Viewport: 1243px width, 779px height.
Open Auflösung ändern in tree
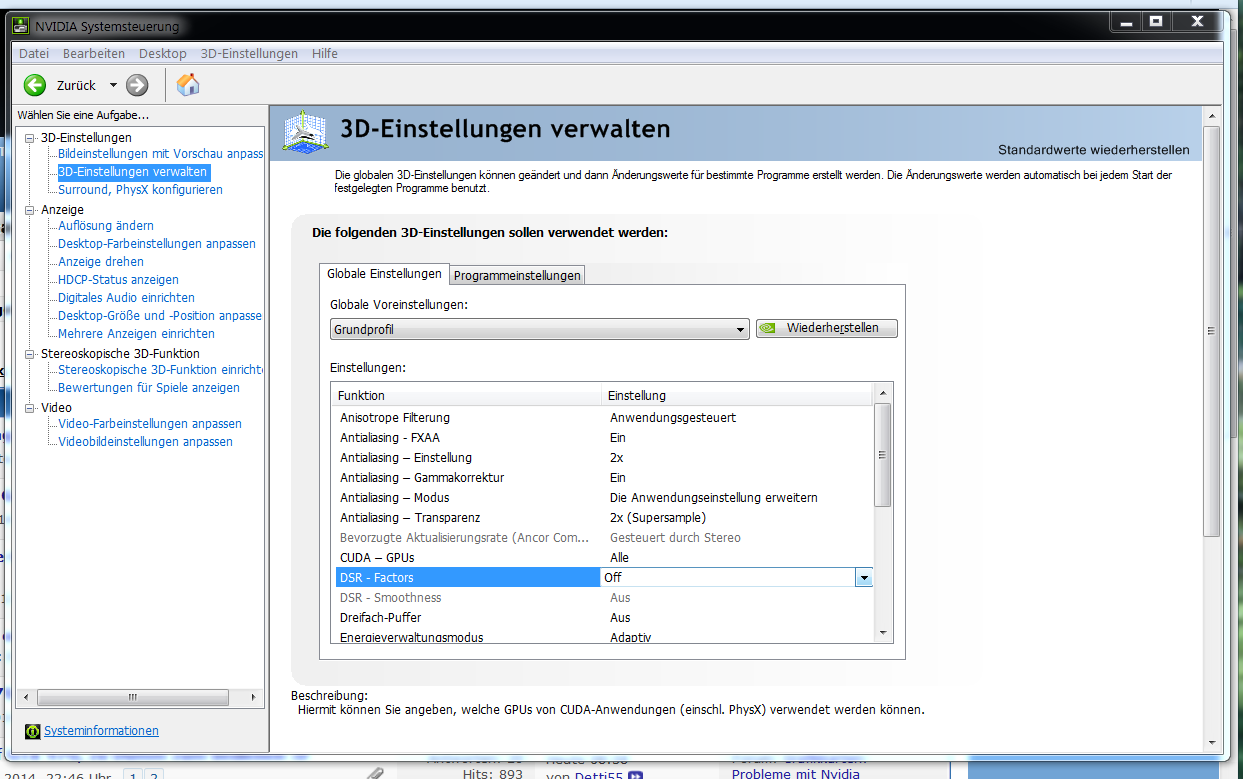[106, 226]
